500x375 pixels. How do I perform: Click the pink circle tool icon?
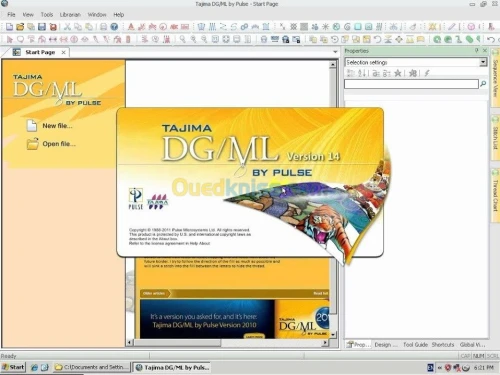[471, 27]
